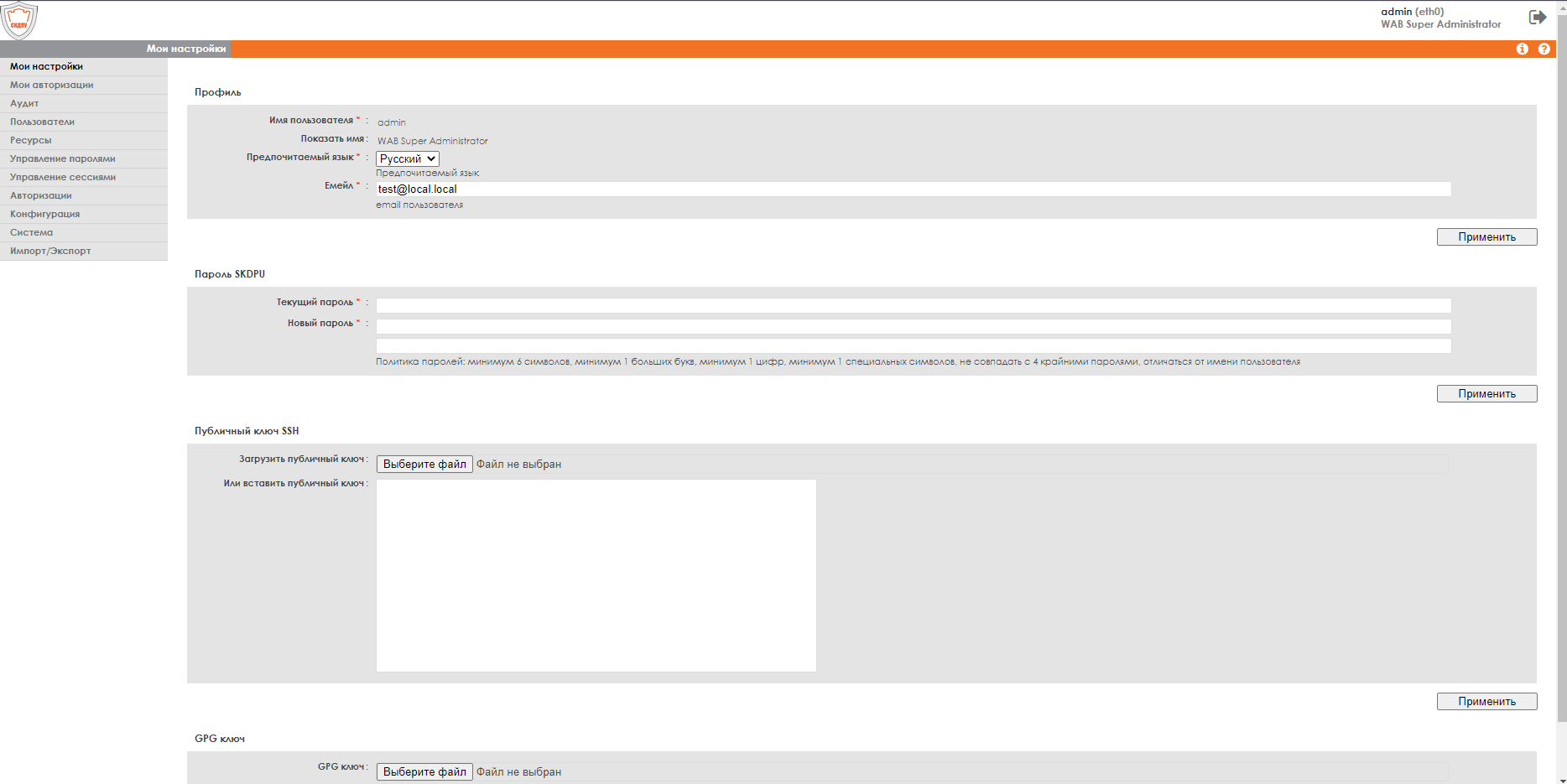Viewport: 1567px width, 784px height.
Task: Open the preferred language dropdown
Action: tap(408, 158)
